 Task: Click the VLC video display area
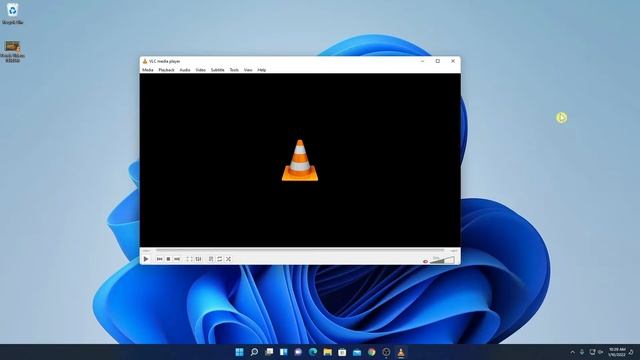click(300, 160)
